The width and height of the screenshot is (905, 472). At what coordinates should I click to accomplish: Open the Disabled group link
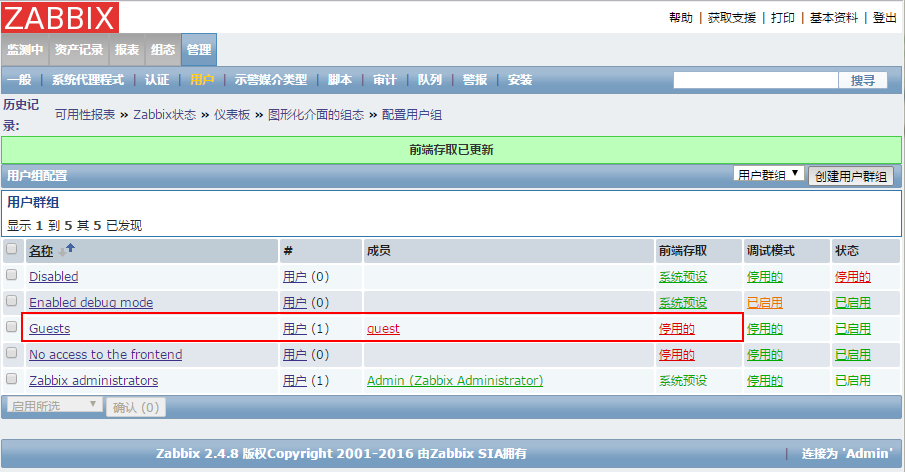click(54, 276)
